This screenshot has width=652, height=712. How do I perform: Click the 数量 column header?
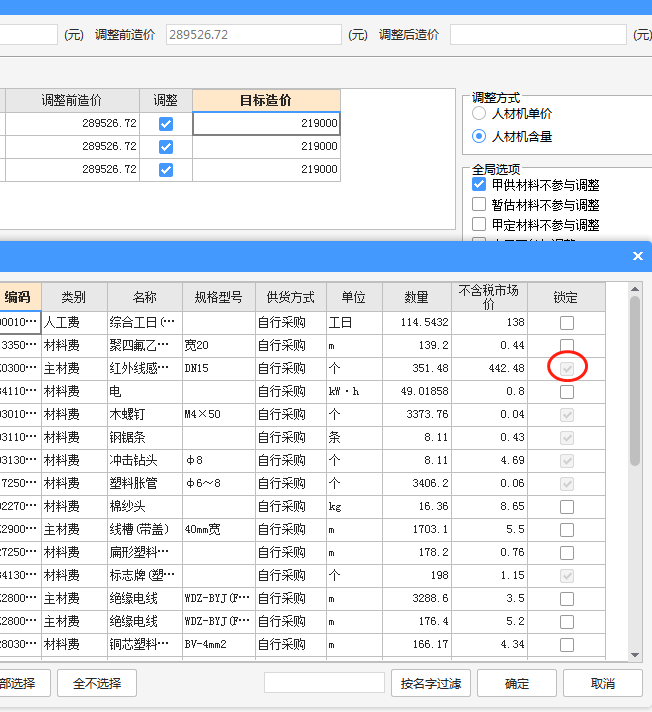coord(417,297)
